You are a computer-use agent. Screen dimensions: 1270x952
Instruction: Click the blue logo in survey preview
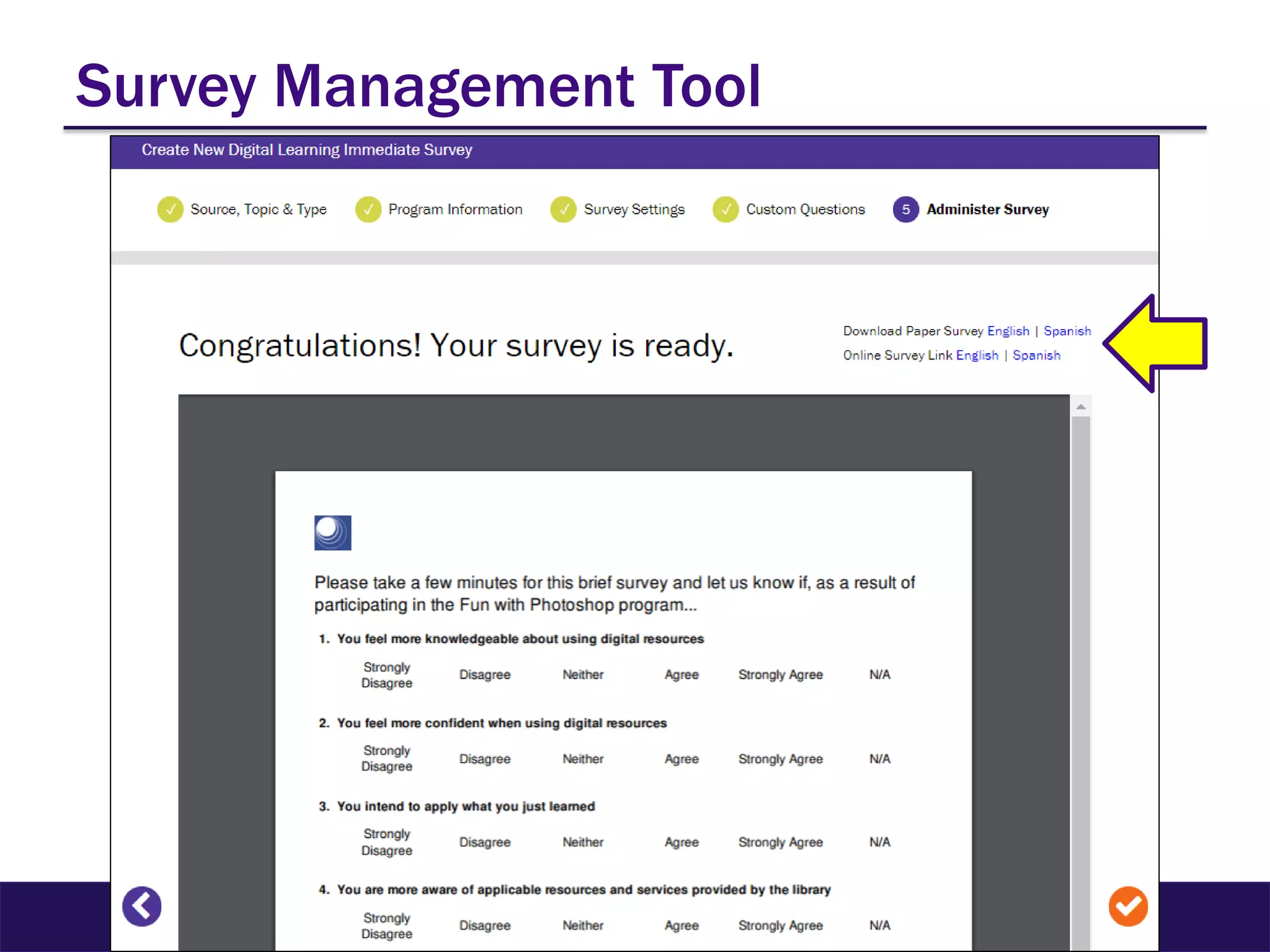332,532
